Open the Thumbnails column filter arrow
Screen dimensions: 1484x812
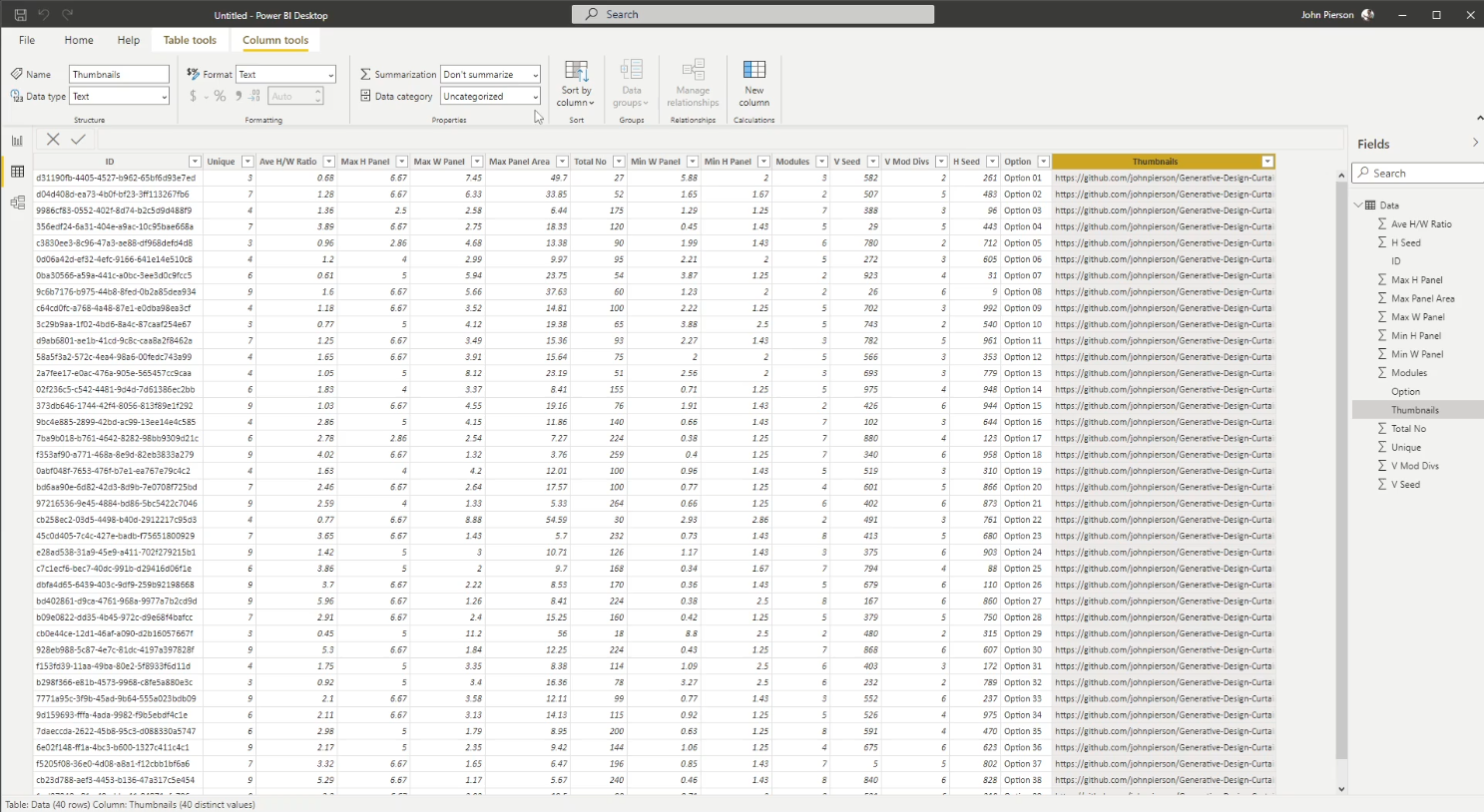[x=1267, y=162]
